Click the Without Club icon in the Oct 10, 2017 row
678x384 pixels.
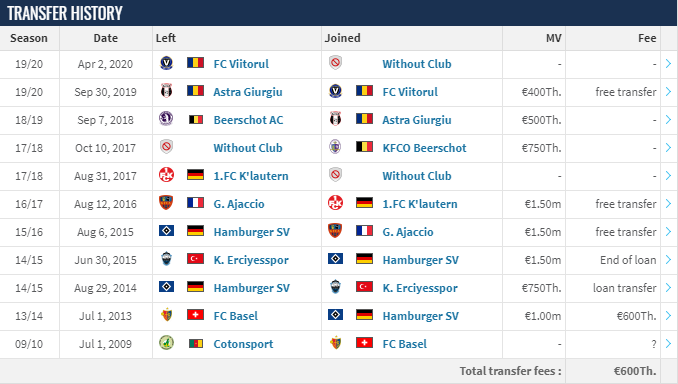166,147
